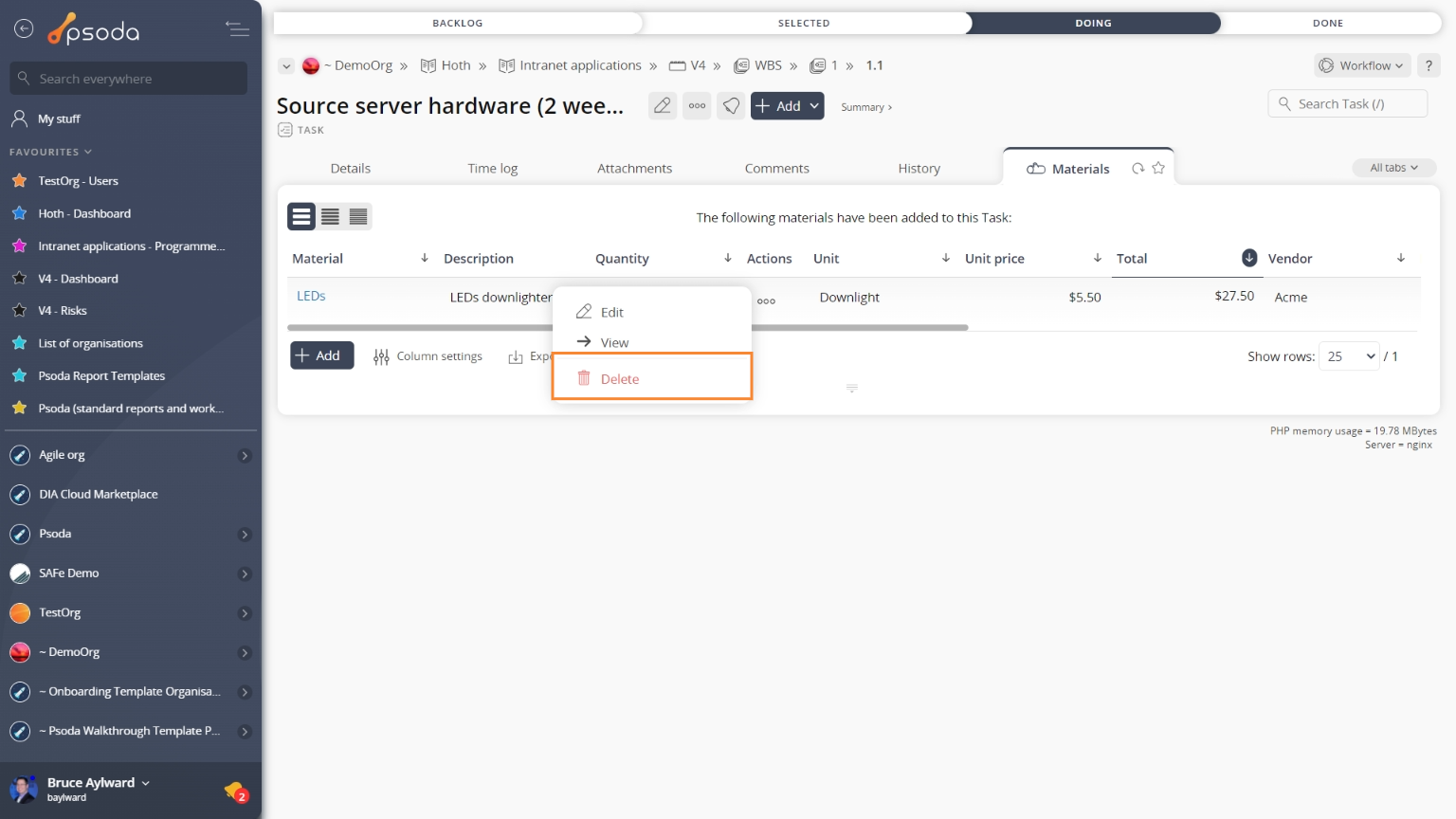Collapse the sidebar menu icon
Viewport: 1456px width, 819px height.
[237, 29]
